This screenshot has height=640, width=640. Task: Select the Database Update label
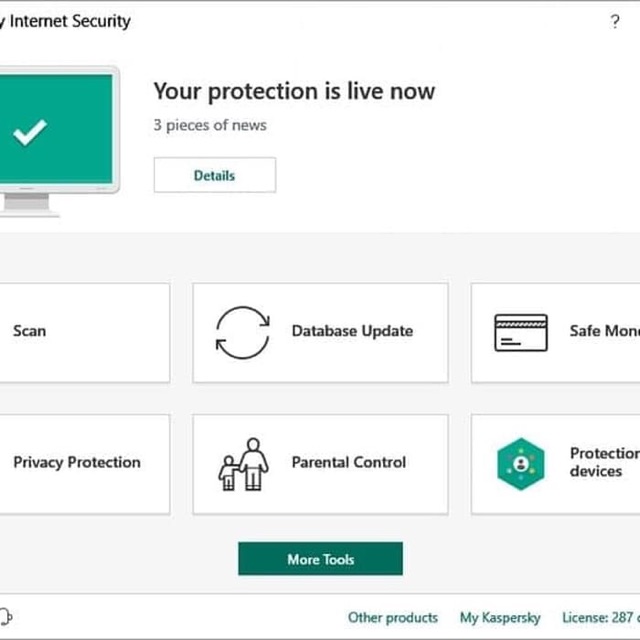(x=352, y=331)
